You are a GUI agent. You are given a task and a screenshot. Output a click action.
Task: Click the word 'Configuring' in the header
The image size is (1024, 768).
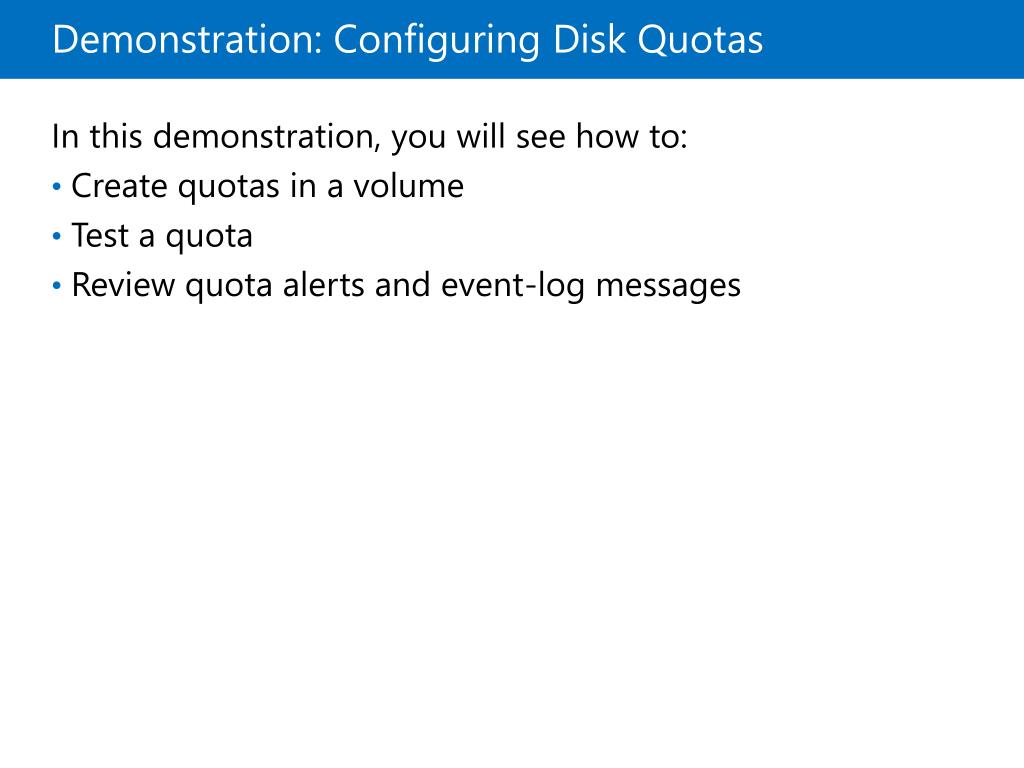point(437,41)
